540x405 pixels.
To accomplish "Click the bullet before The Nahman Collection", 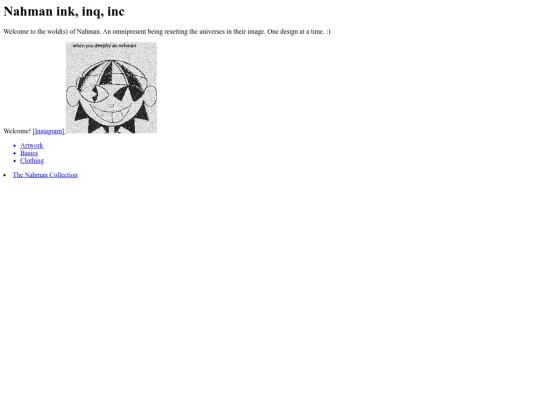I will point(4,175).
